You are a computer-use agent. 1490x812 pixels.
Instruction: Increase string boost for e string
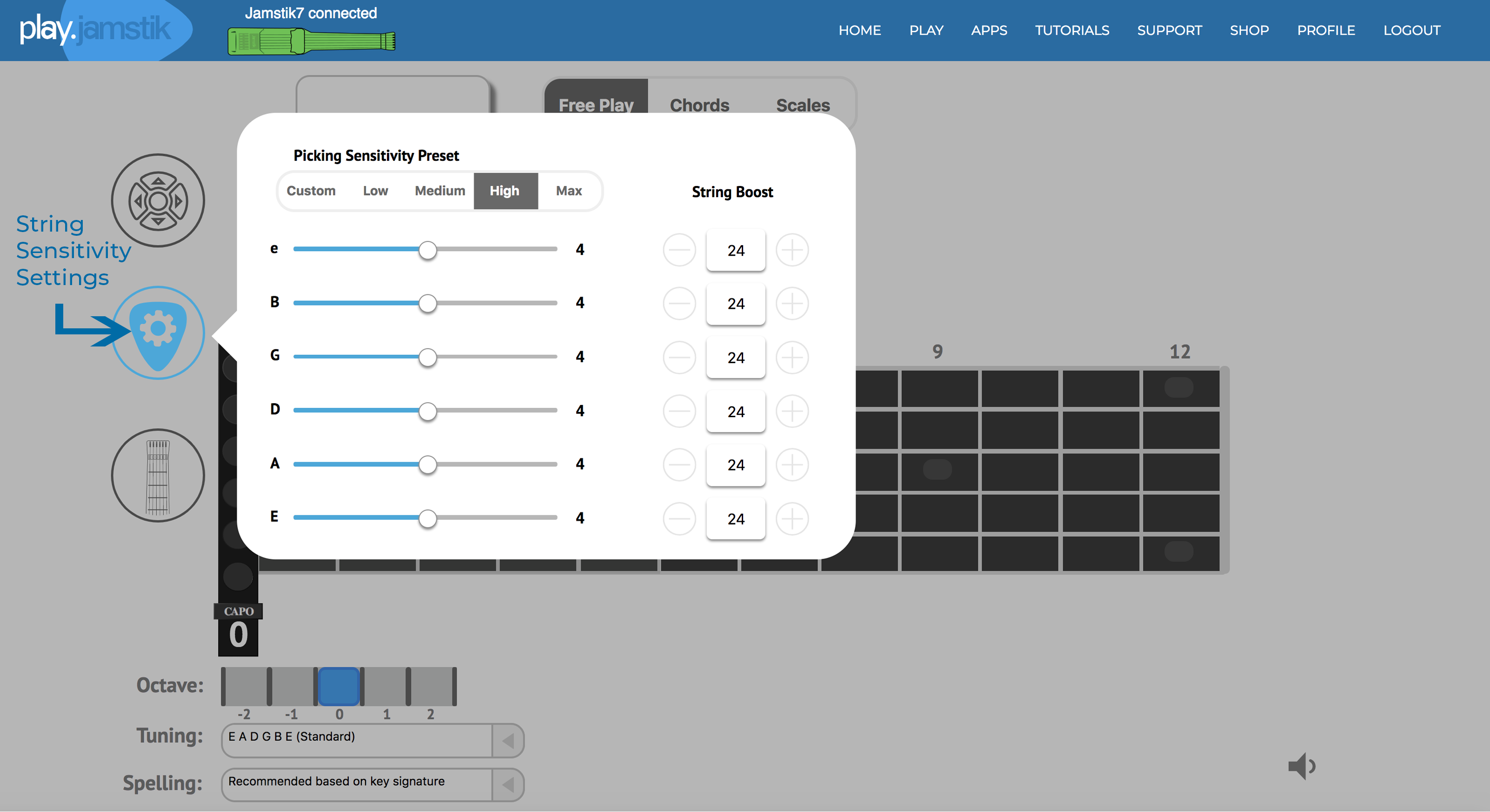point(792,250)
